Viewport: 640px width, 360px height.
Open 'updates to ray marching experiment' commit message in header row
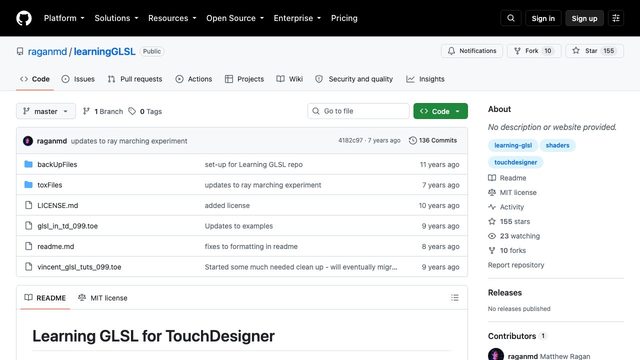coord(129,141)
